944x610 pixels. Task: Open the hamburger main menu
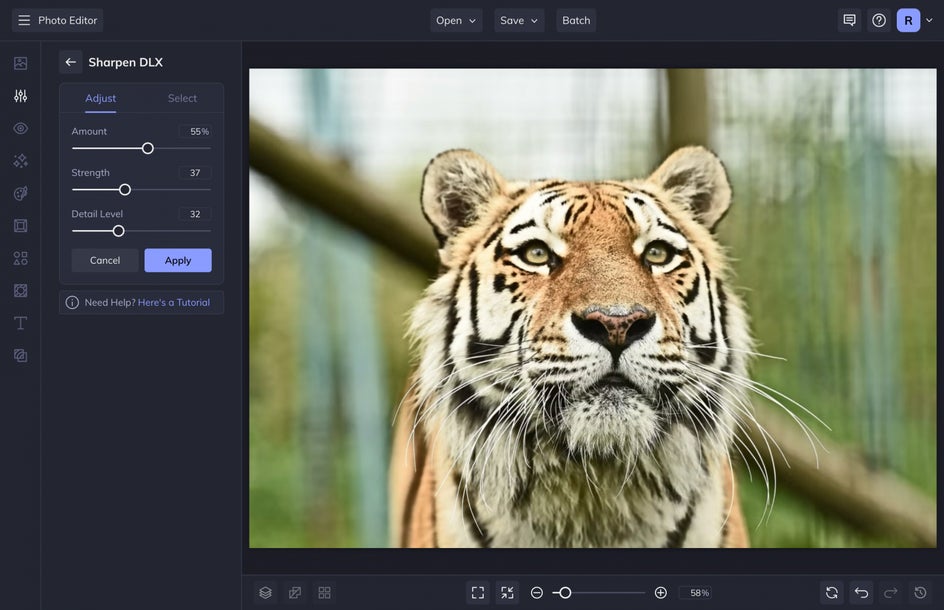[x=24, y=20]
